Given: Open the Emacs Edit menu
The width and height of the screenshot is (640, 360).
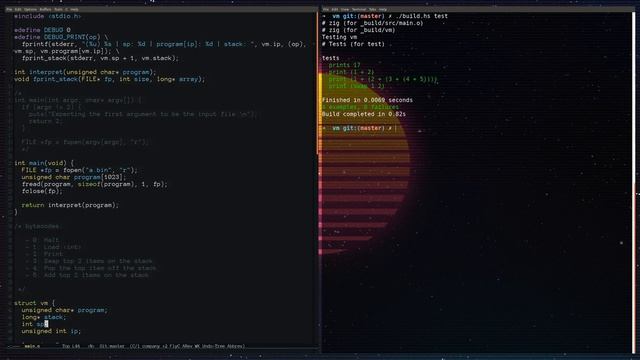Looking at the screenshot, I should pyautogui.click(x=18, y=9).
